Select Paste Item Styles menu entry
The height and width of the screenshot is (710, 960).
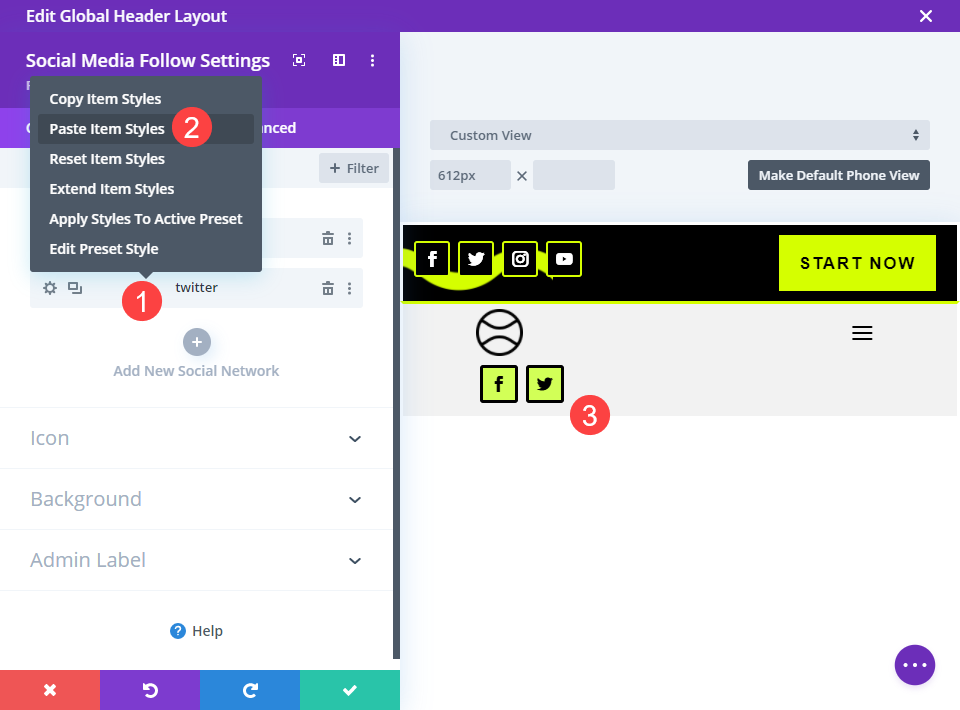[x=107, y=129]
